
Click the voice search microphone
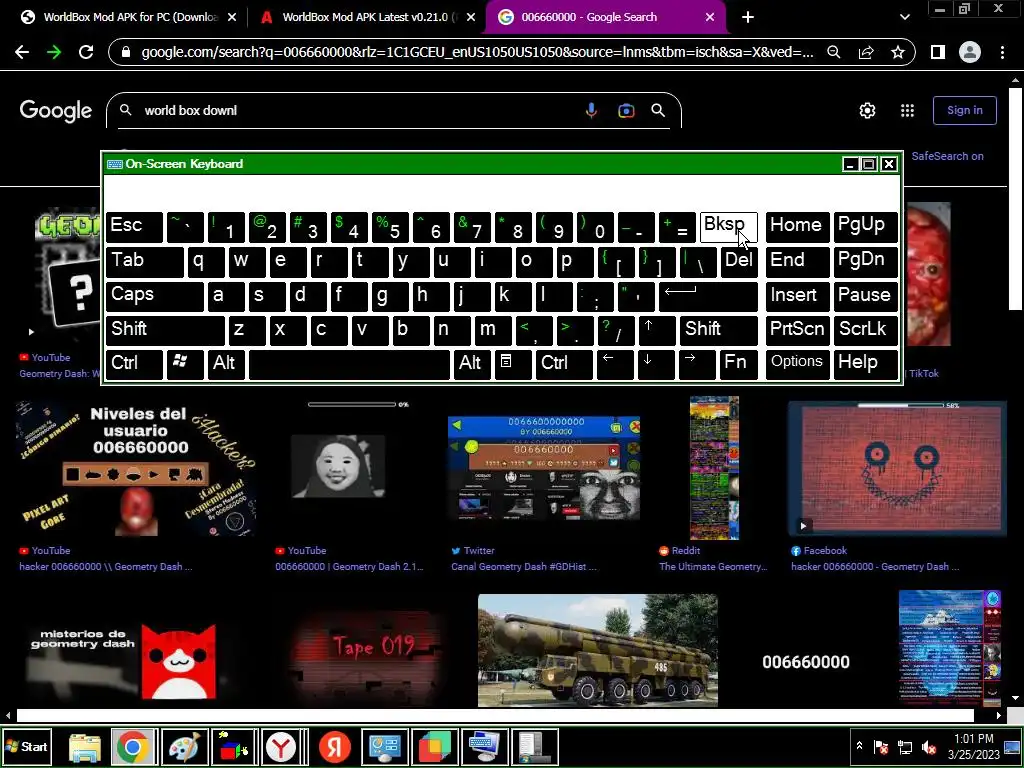point(591,110)
